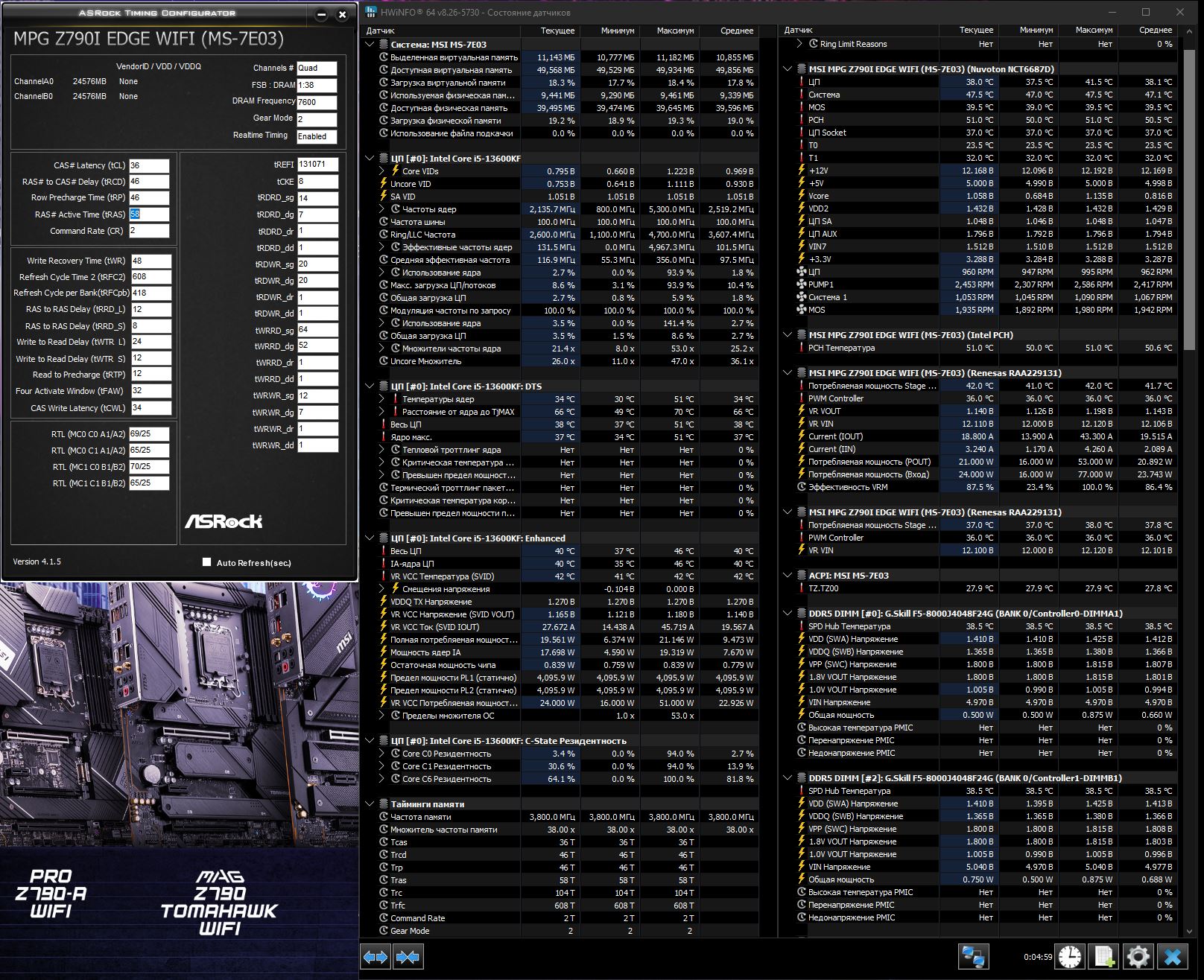Click the left panel's Минимум column header
This screenshot has width=1204, height=980.
point(609,31)
